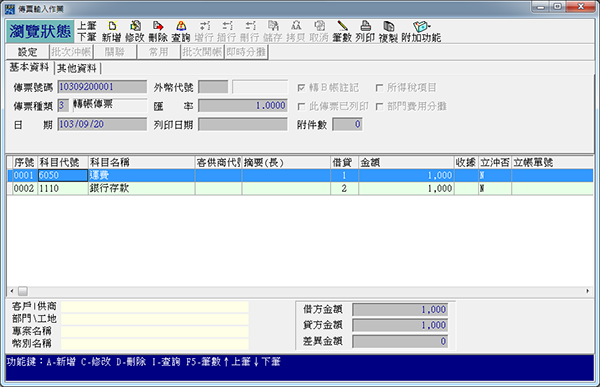Click the 修改 (Modify) toolbar icon

point(135,31)
